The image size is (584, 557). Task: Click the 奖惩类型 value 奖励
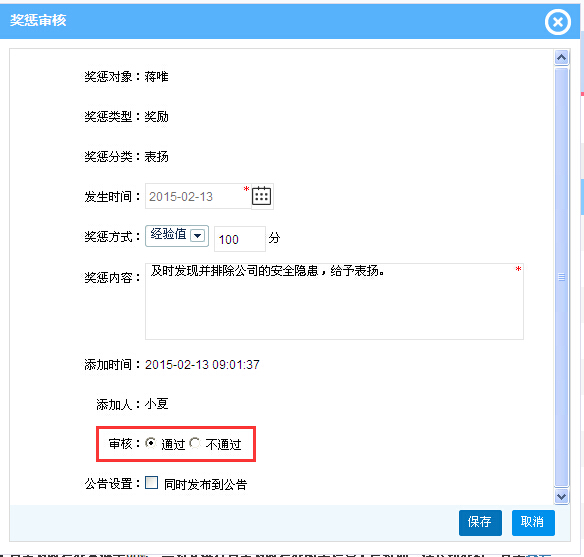156,117
